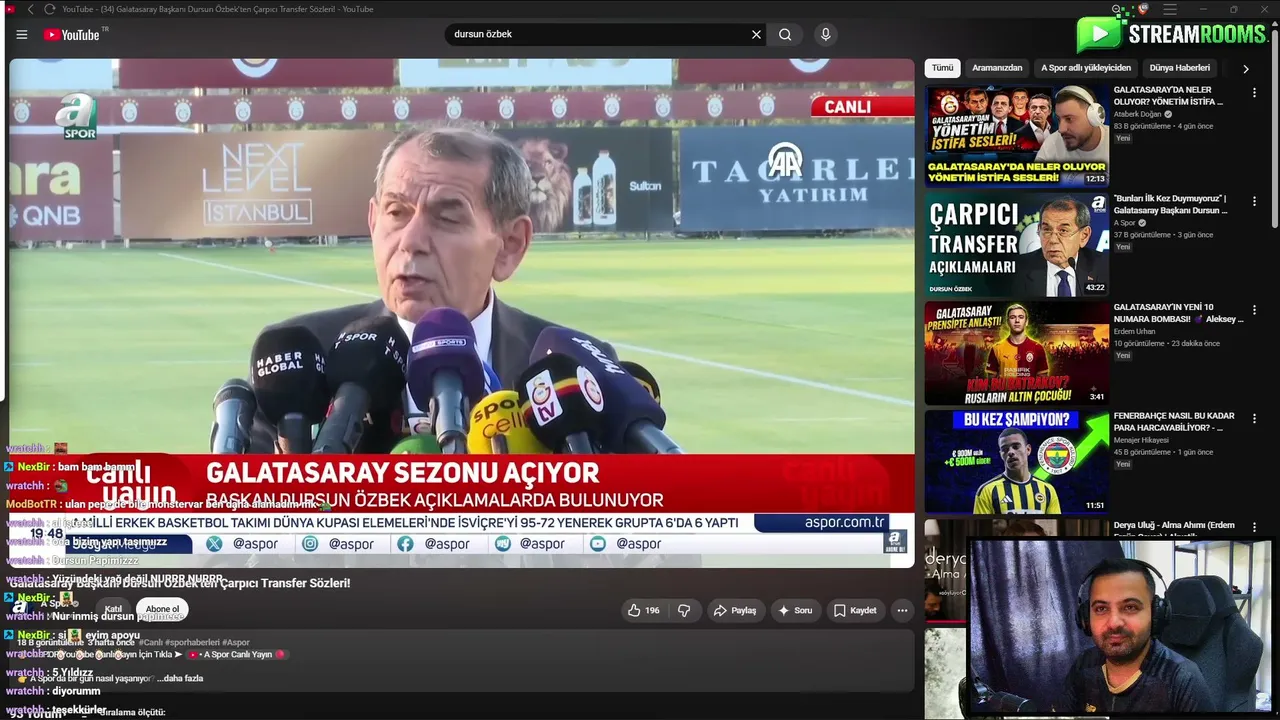Select the 'Dünya Haberleri' filter chip

(1180, 68)
